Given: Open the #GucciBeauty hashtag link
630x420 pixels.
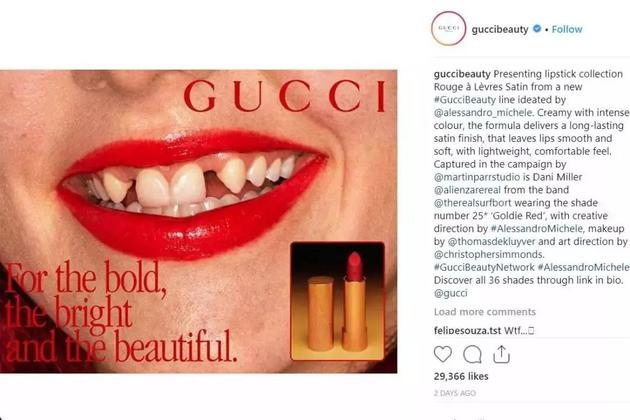Looking at the screenshot, I should 464,100.
